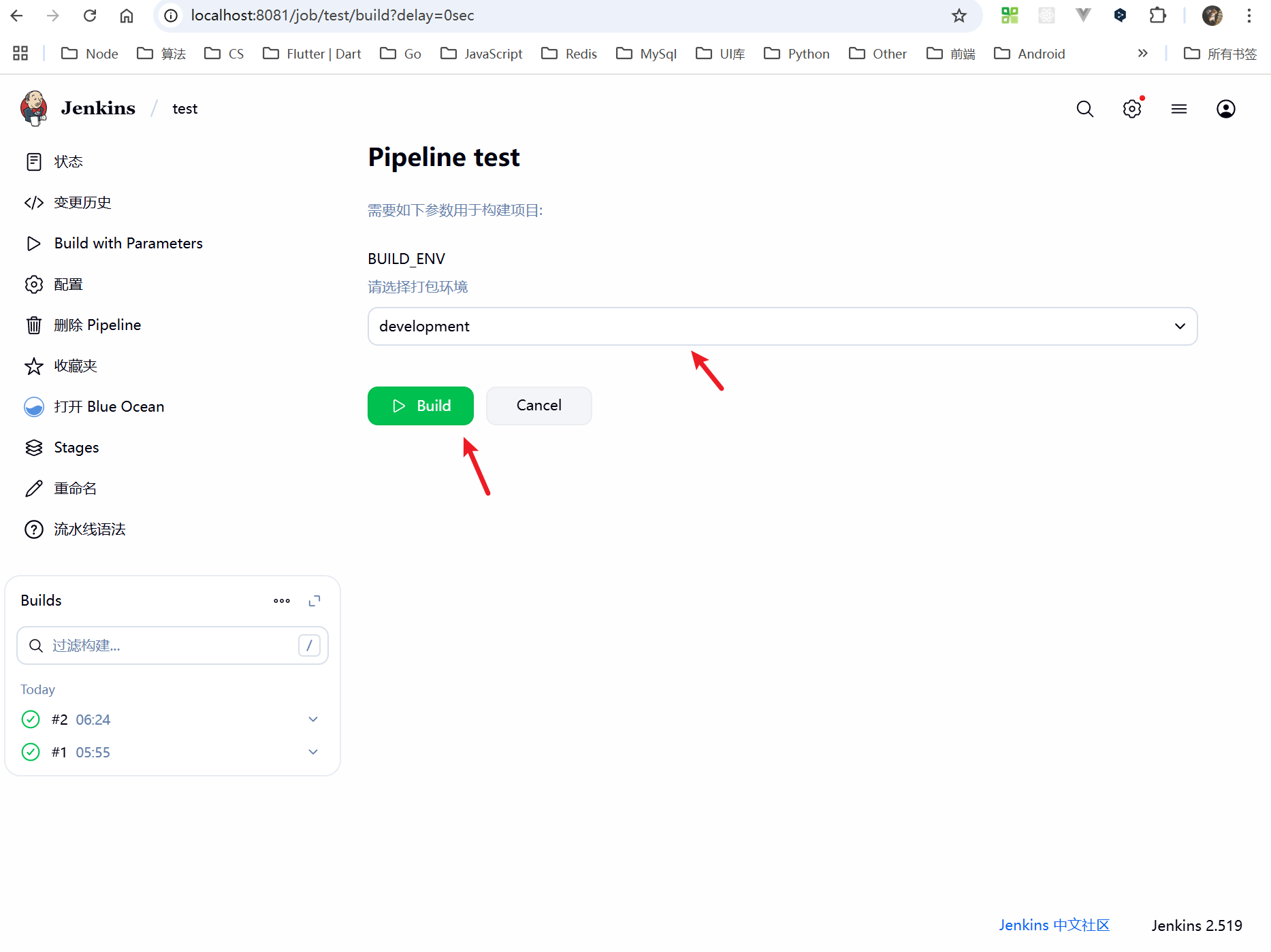Open the Builds three-dots options menu

282,601
